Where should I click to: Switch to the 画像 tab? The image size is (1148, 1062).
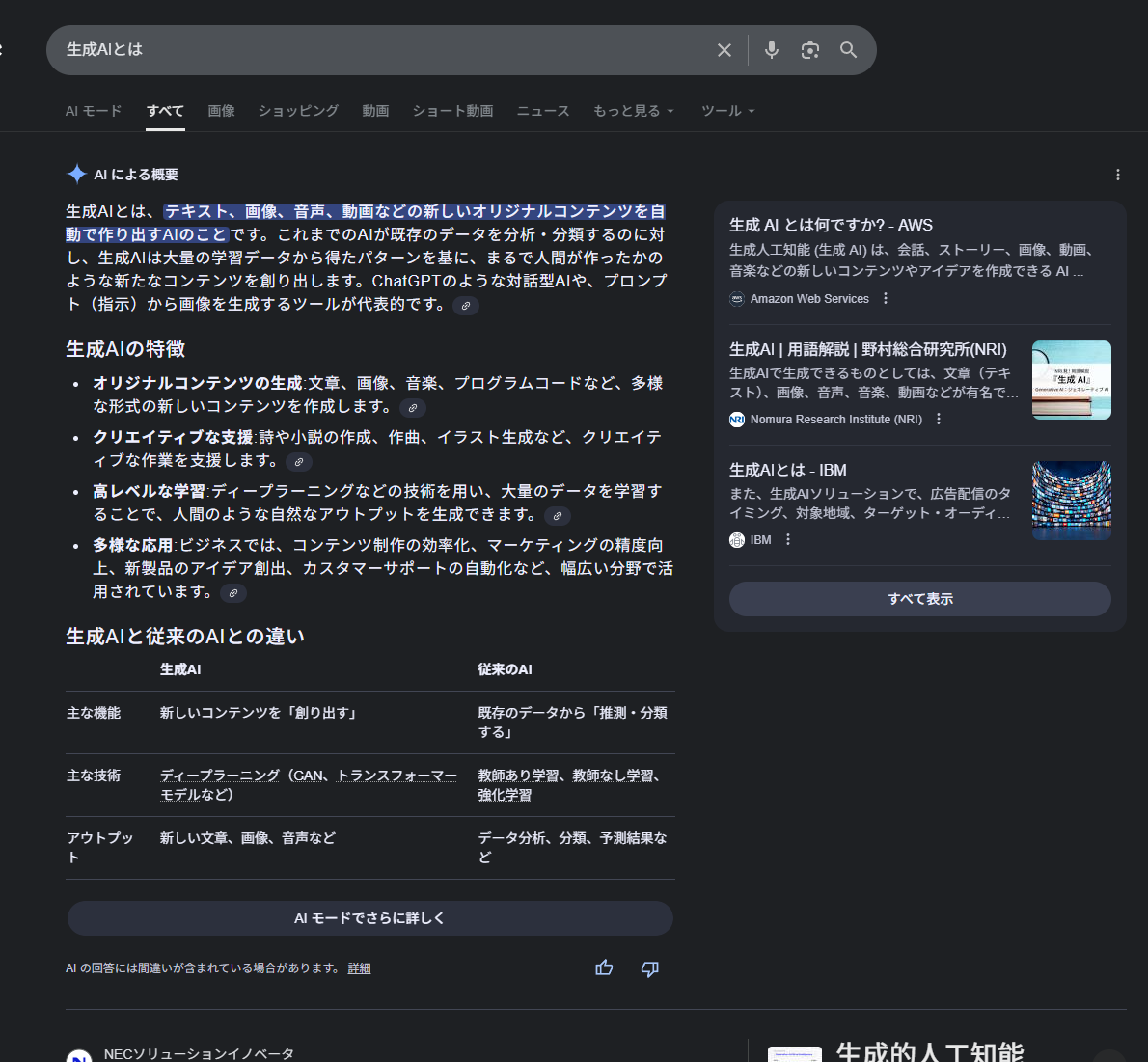(221, 111)
